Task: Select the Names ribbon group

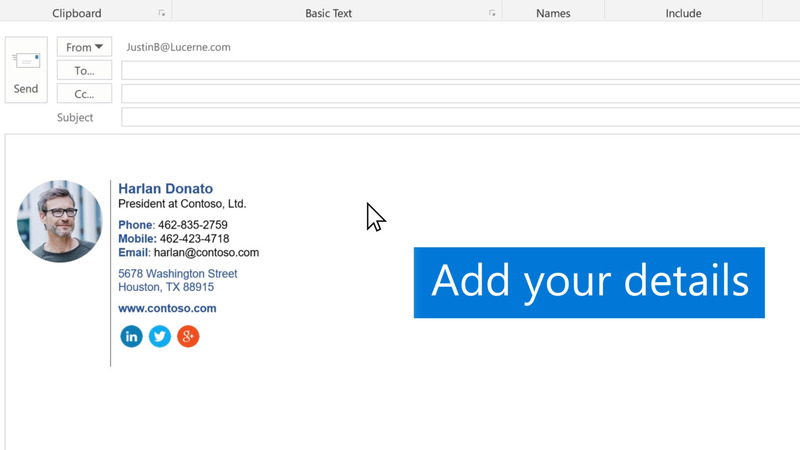Action: pos(553,14)
